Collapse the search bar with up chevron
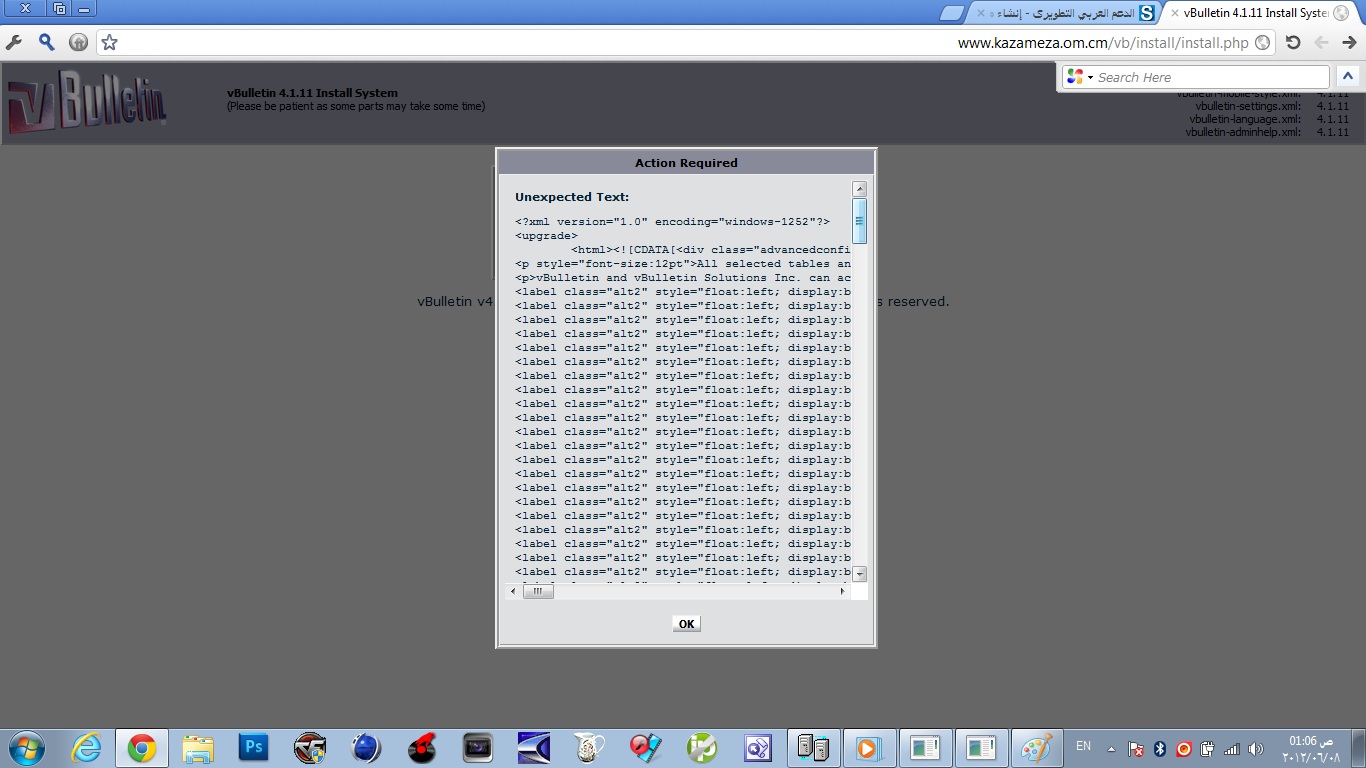The width and height of the screenshot is (1366, 768). click(x=1347, y=76)
